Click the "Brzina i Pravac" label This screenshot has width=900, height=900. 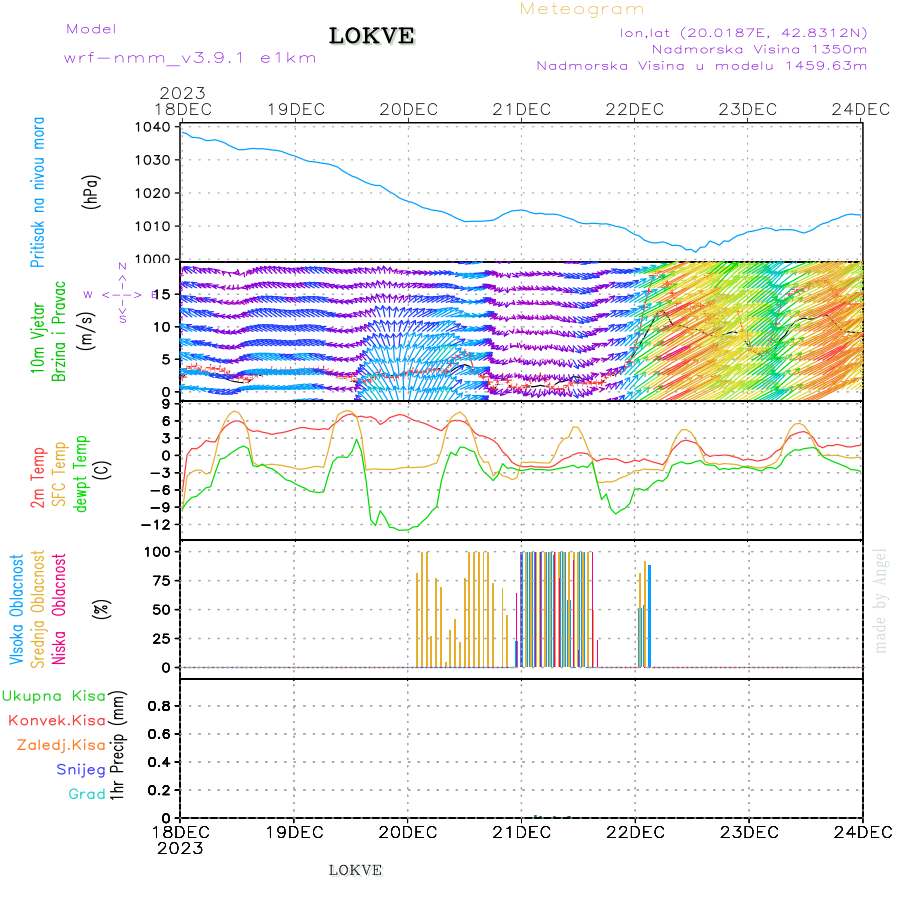click(59, 332)
